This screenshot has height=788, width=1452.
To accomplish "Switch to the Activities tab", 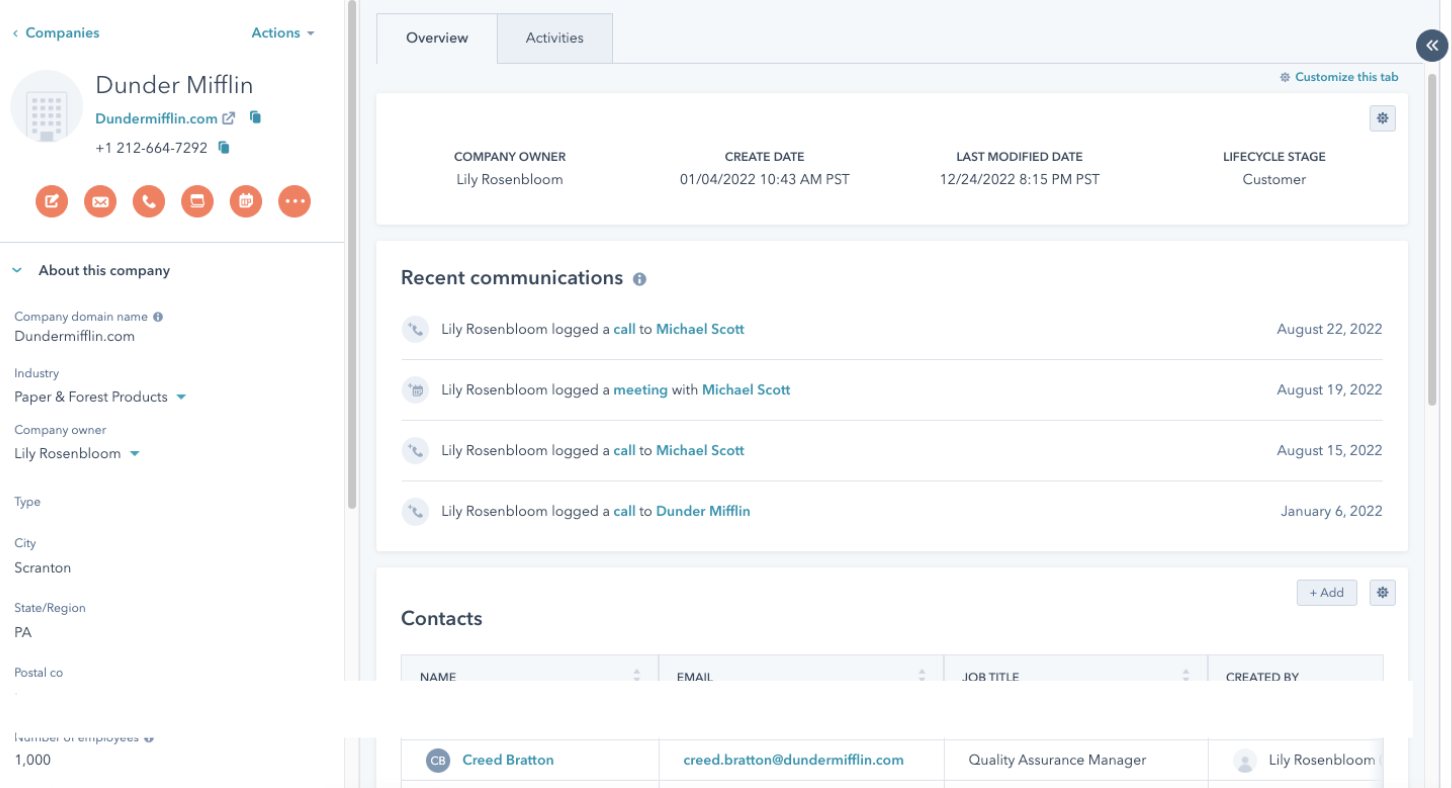I will tap(555, 38).
